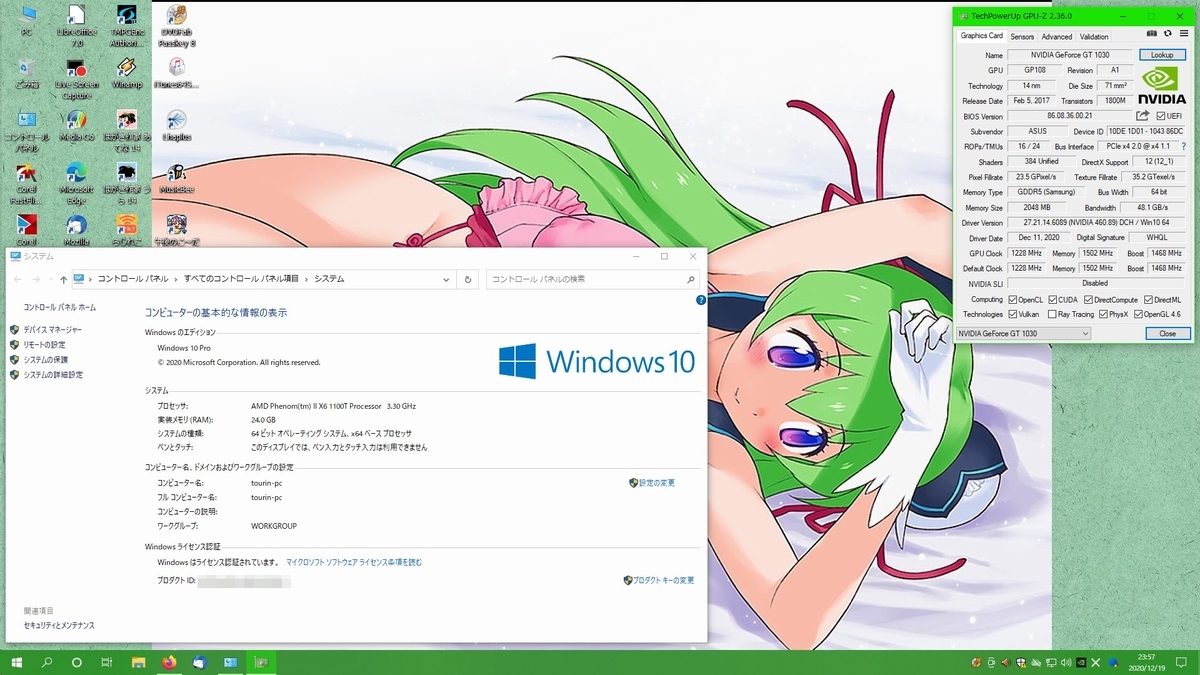Click プロダクト キーの変更 link
Viewport: 1200px width, 675px height.
tap(664, 579)
